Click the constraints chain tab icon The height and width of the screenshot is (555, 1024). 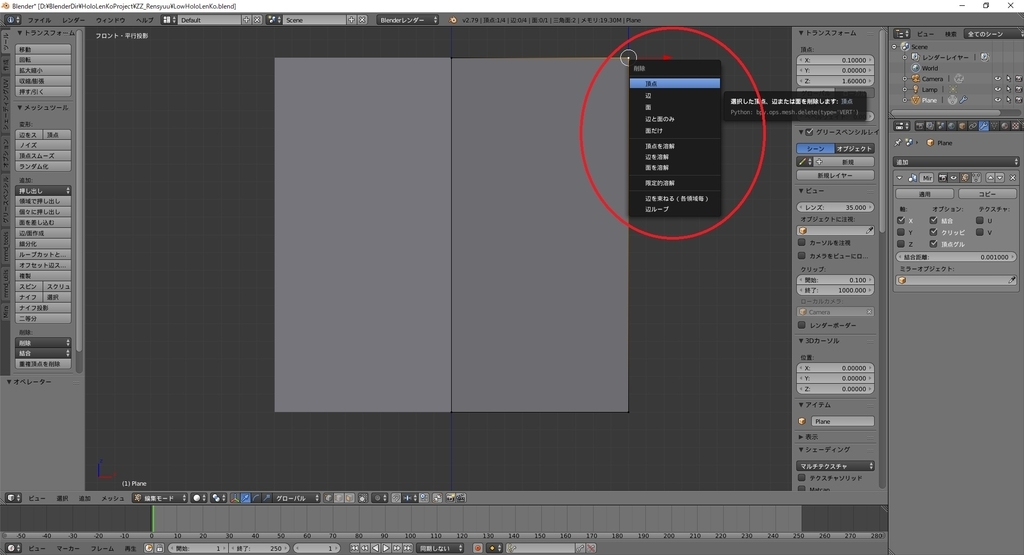pyautogui.click(x=972, y=126)
